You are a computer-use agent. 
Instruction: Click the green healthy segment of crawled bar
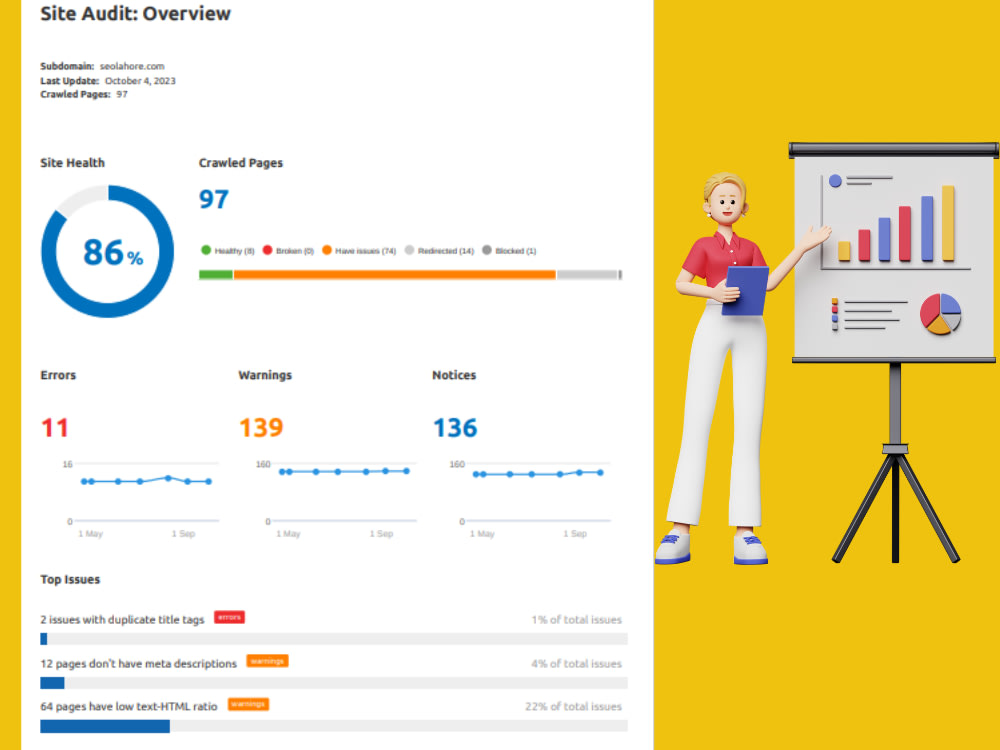pyautogui.click(x=216, y=275)
